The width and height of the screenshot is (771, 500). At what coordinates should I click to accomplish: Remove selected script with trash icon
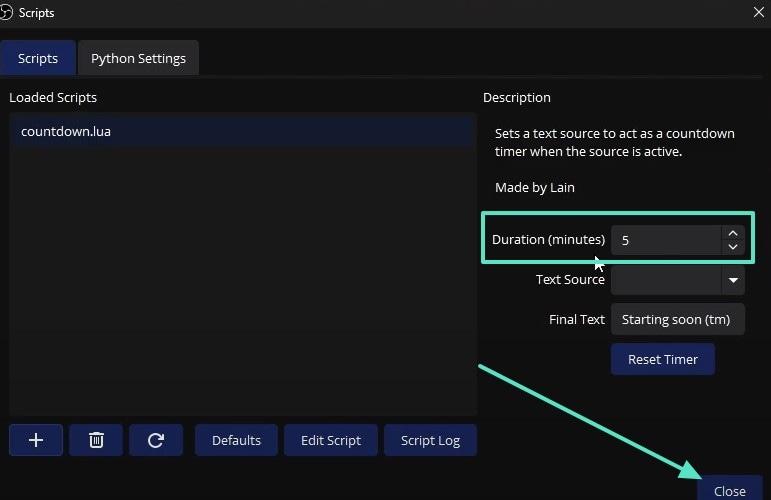click(96, 440)
